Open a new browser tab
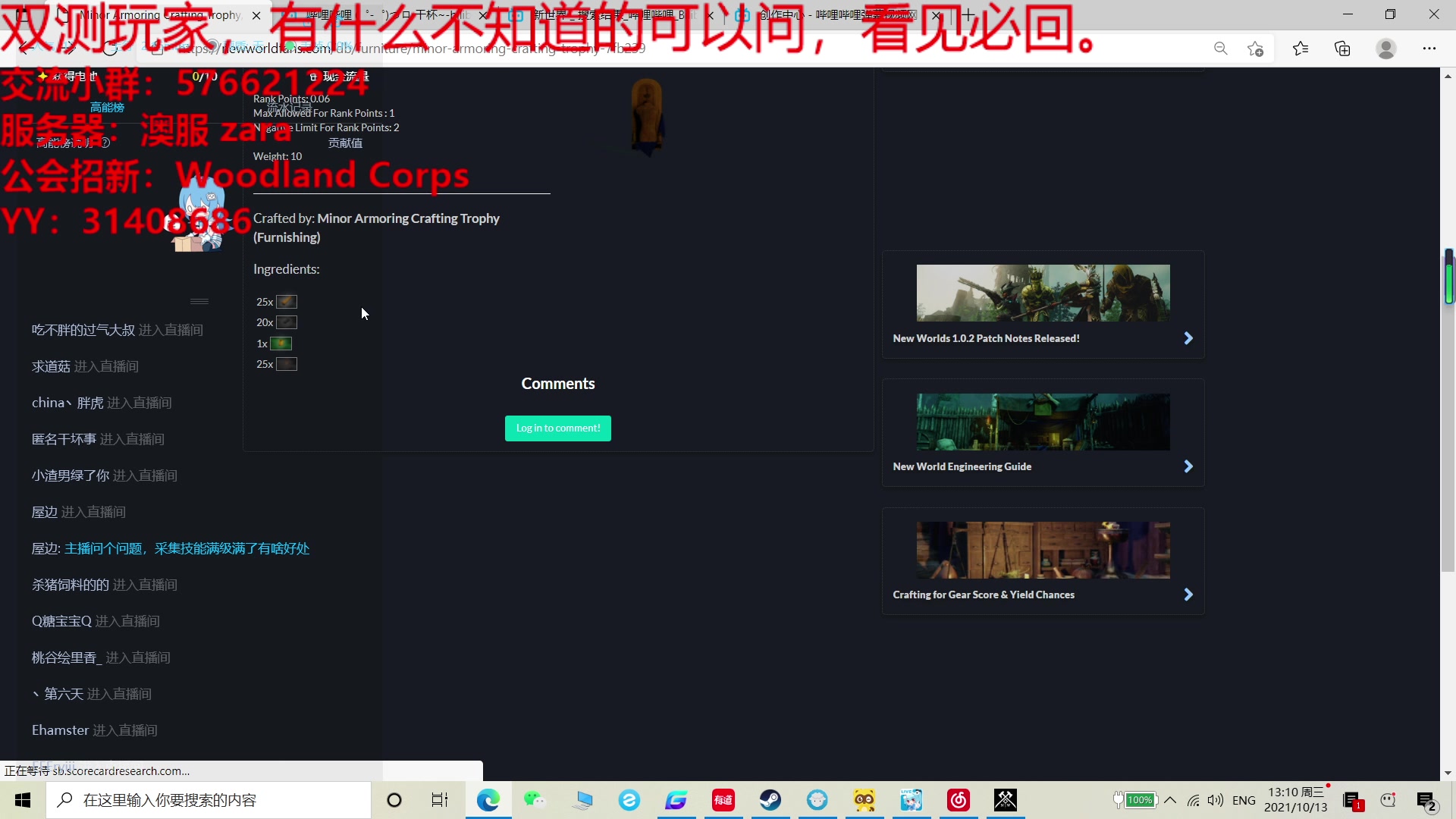This screenshot has width=1456, height=819. click(x=968, y=14)
